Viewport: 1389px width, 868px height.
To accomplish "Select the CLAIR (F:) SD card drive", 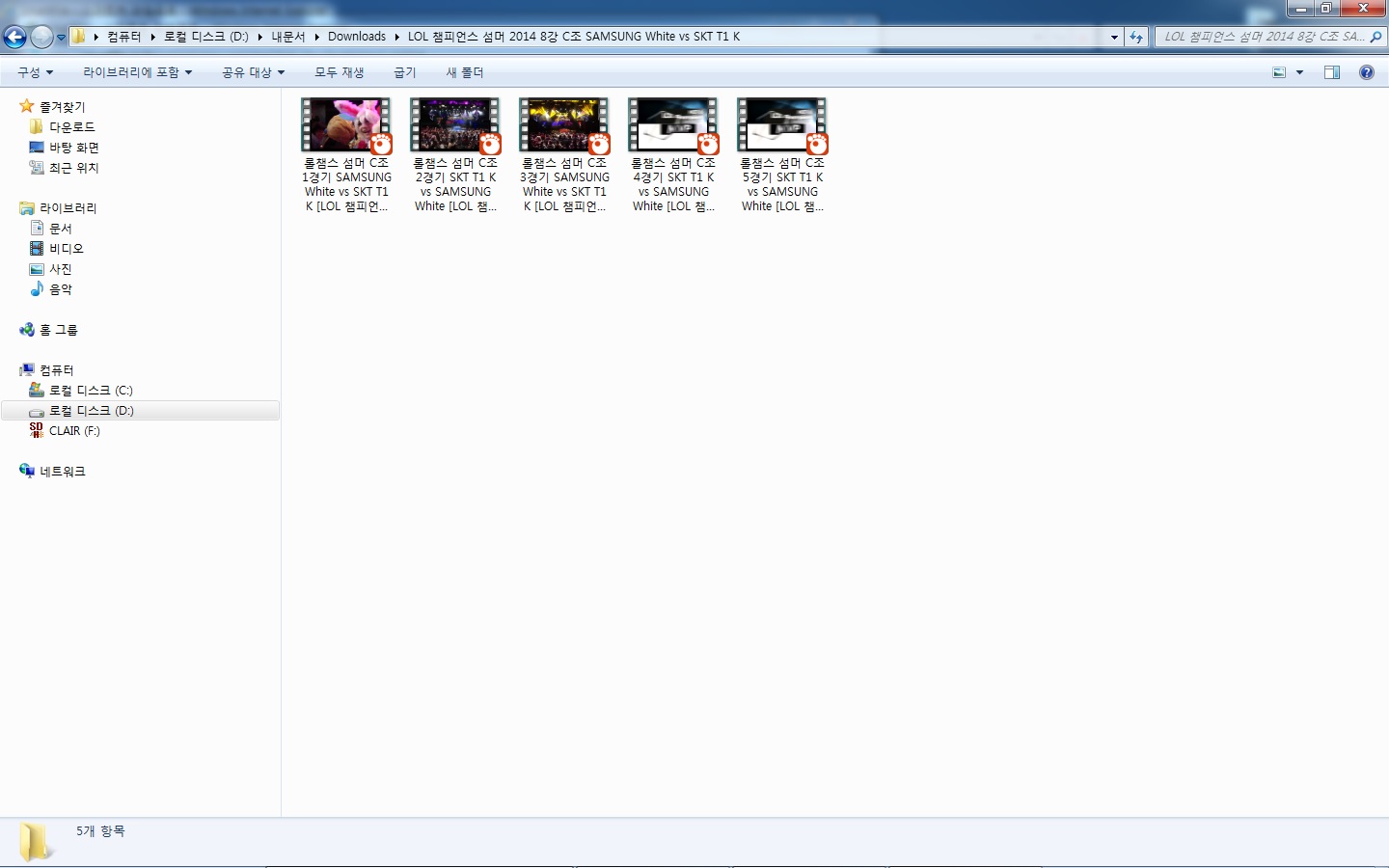I will point(73,431).
